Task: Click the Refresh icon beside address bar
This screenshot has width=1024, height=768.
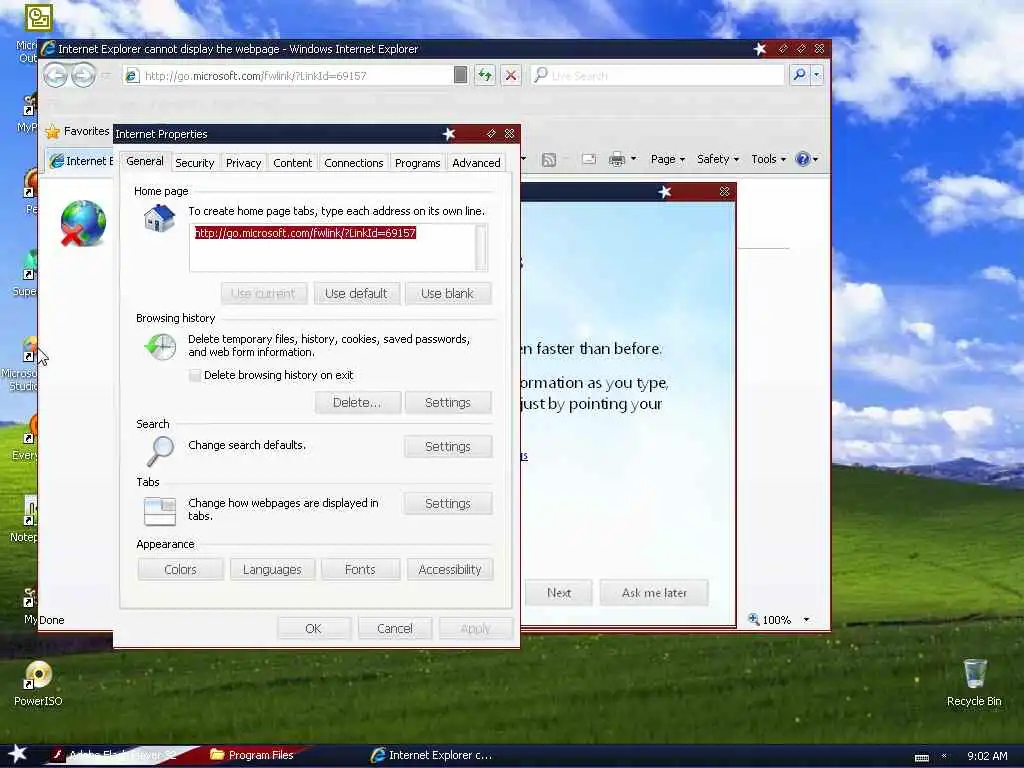Action: 485,76
